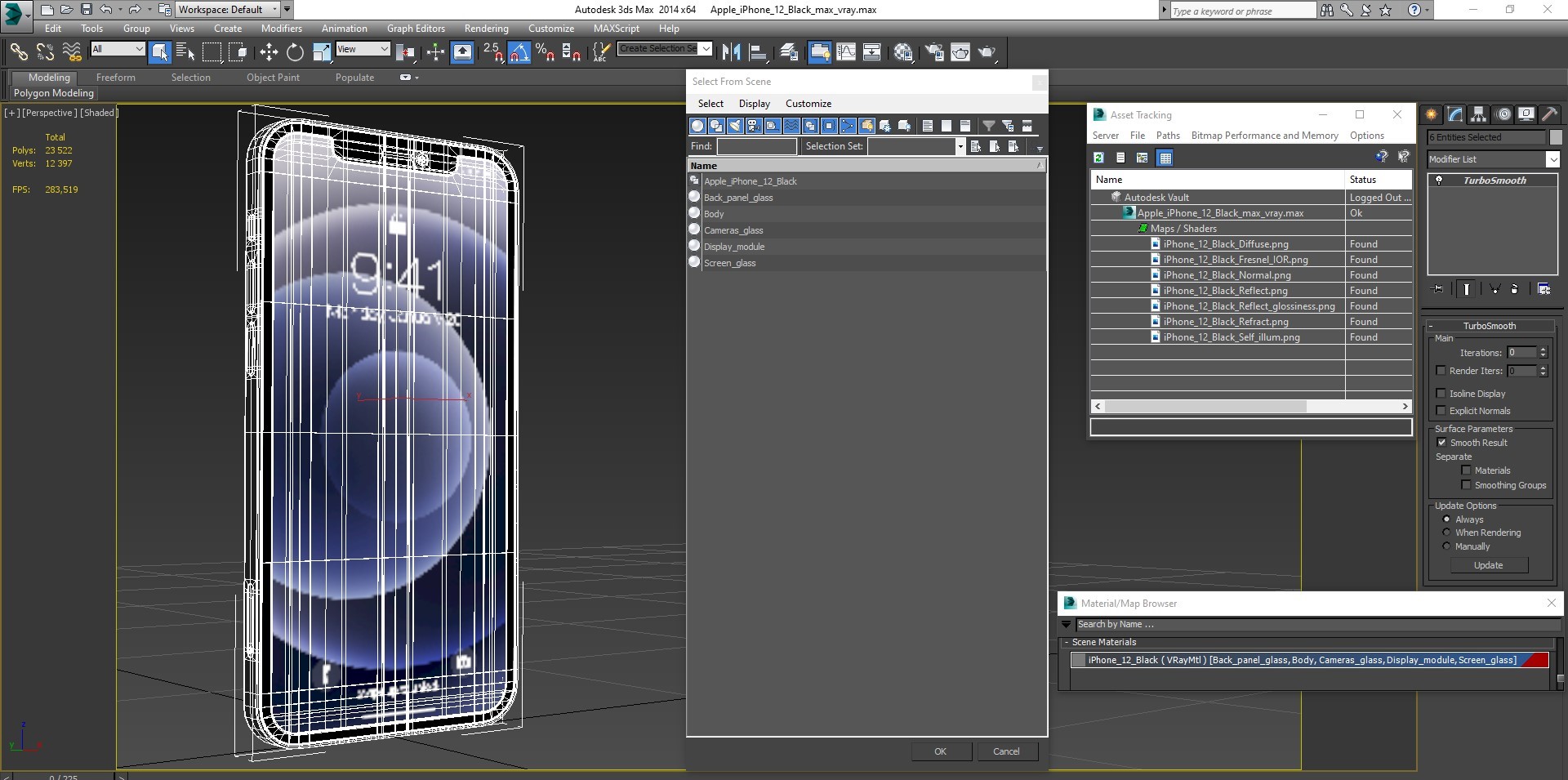Screen dimensions: 1568x780
Task: Toggle Percent Snap in the toolbar
Action: point(545,52)
